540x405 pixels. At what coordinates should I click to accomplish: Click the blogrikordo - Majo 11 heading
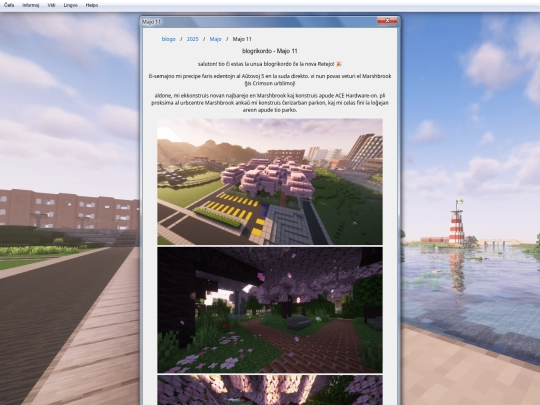tap(270, 51)
